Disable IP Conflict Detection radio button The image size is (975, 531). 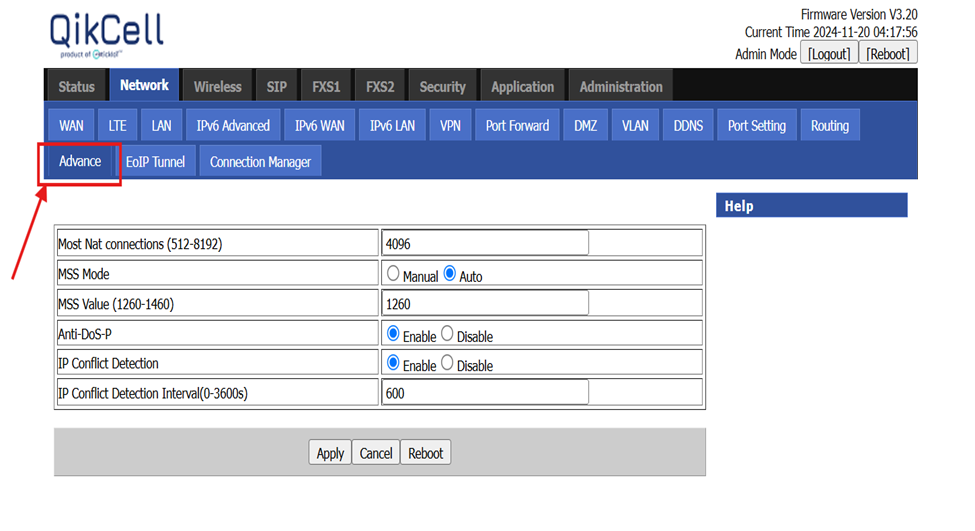(447, 364)
